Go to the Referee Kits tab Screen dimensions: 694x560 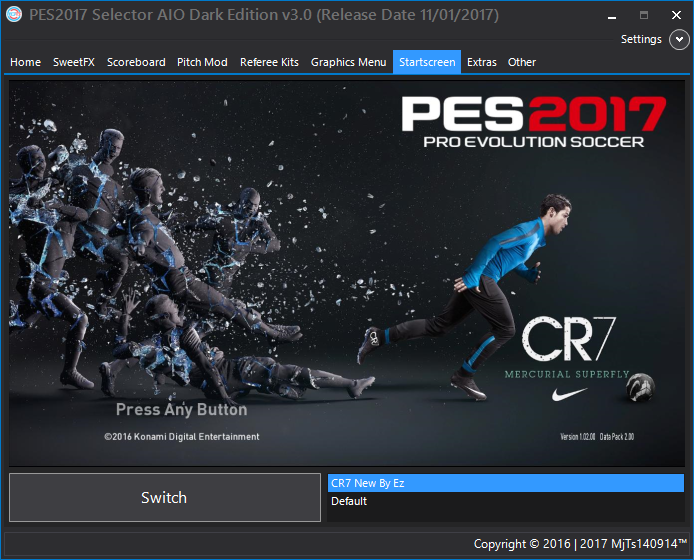[x=269, y=62]
